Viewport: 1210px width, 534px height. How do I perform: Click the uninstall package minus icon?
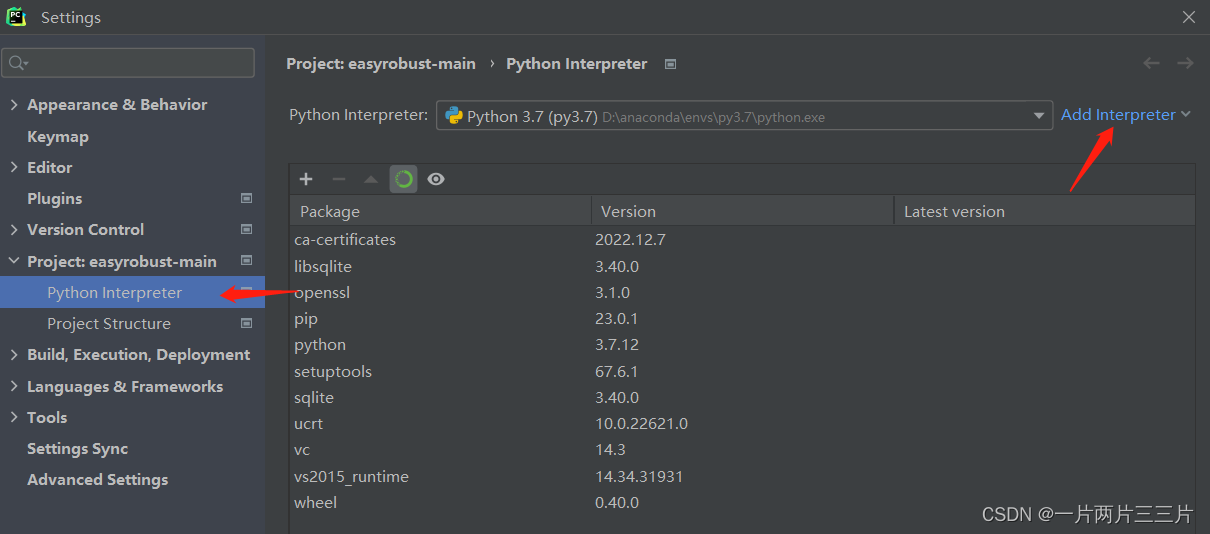click(339, 179)
